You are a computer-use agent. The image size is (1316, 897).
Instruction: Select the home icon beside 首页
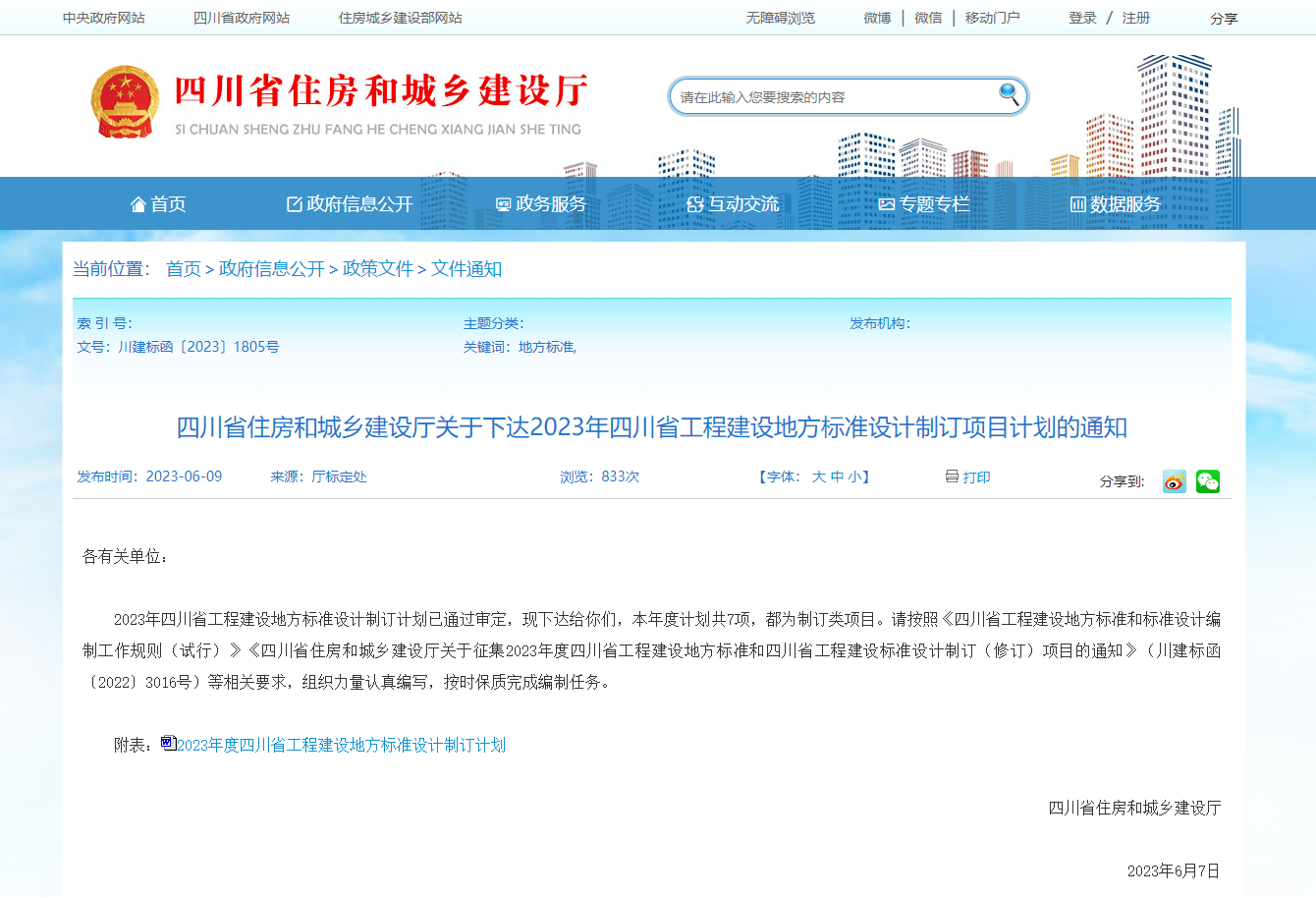137,203
